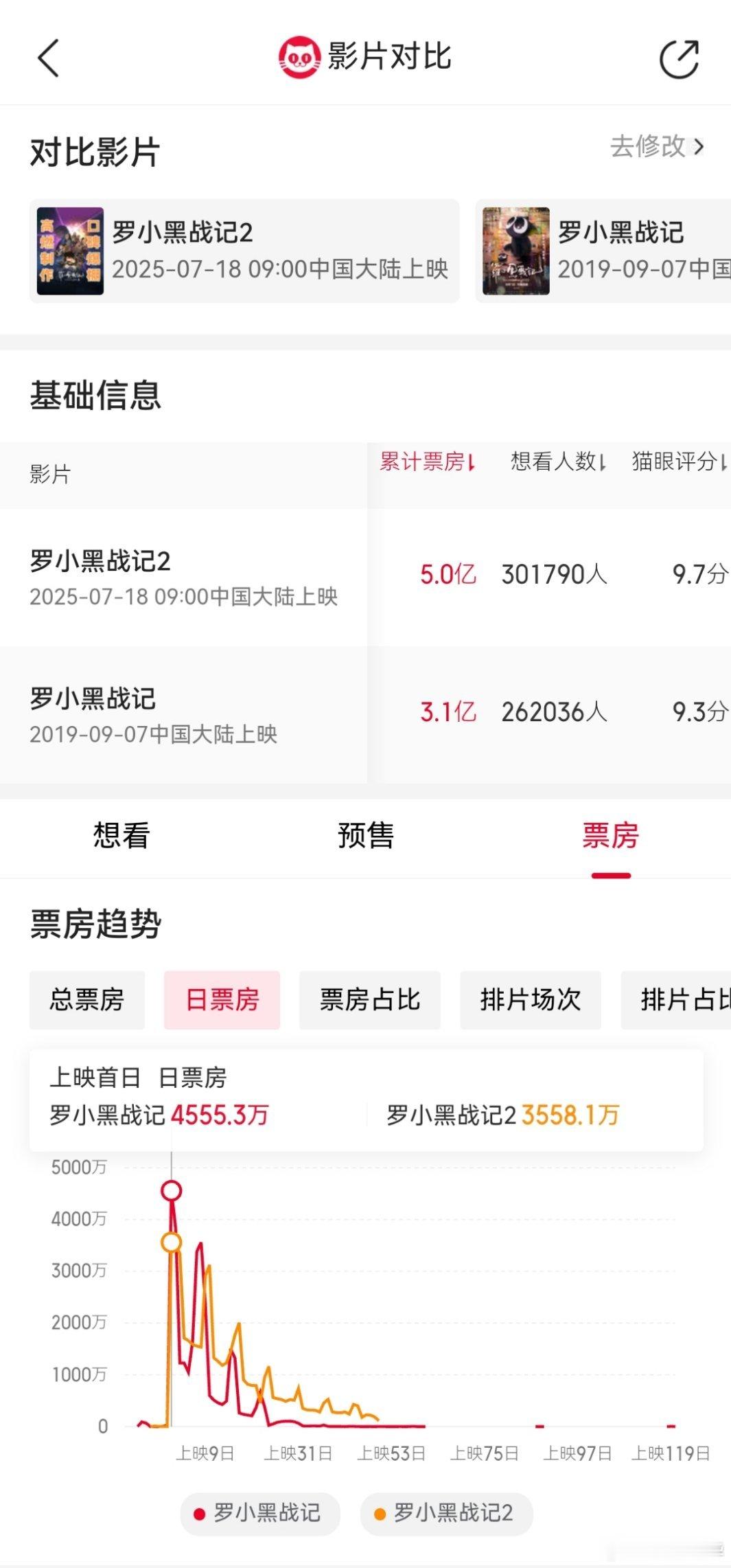Viewport: 731px width, 1568px height.
Task: Select the 票房占比 chart option
Action: point(370,1000)
